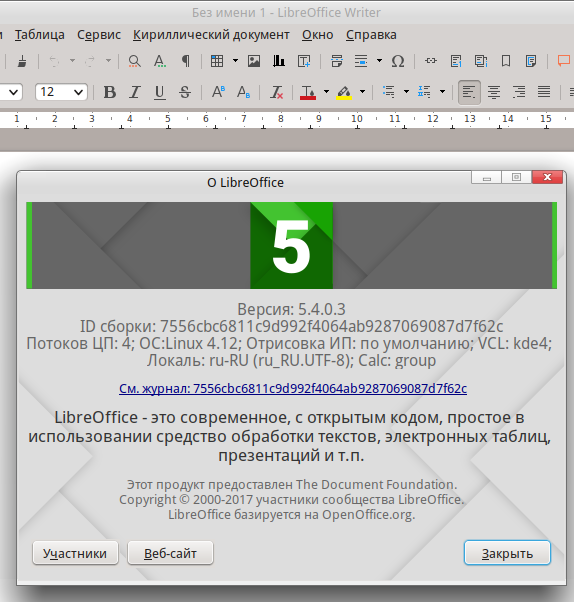Click the Clone Formatting paintbrush icon
This screenshot has width=574, height=602.
(22, 61)
